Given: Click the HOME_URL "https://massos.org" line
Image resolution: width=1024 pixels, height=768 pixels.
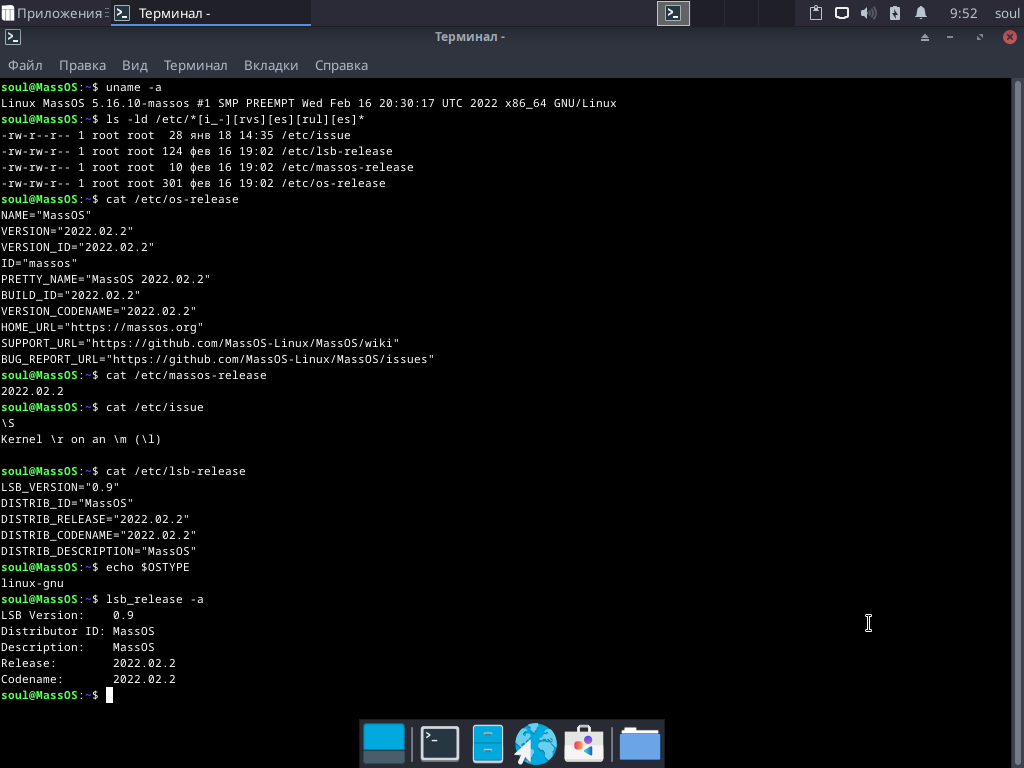Looking at the screenshot, I should click(x=102, y=327).
